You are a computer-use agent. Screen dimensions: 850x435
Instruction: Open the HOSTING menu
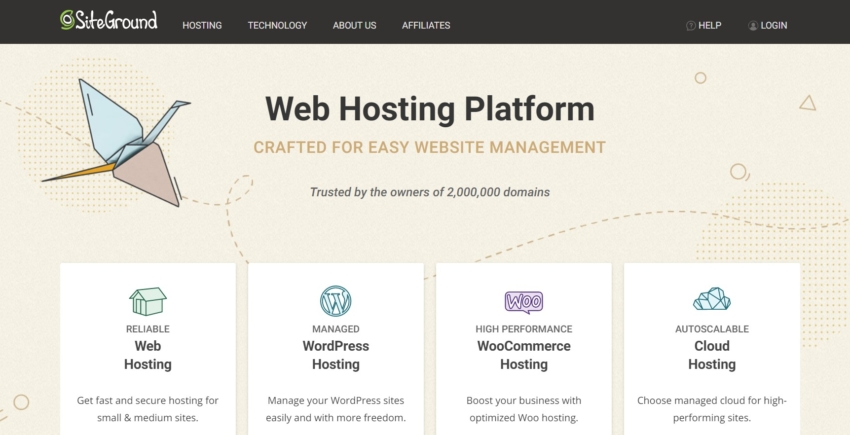point(202,25)
